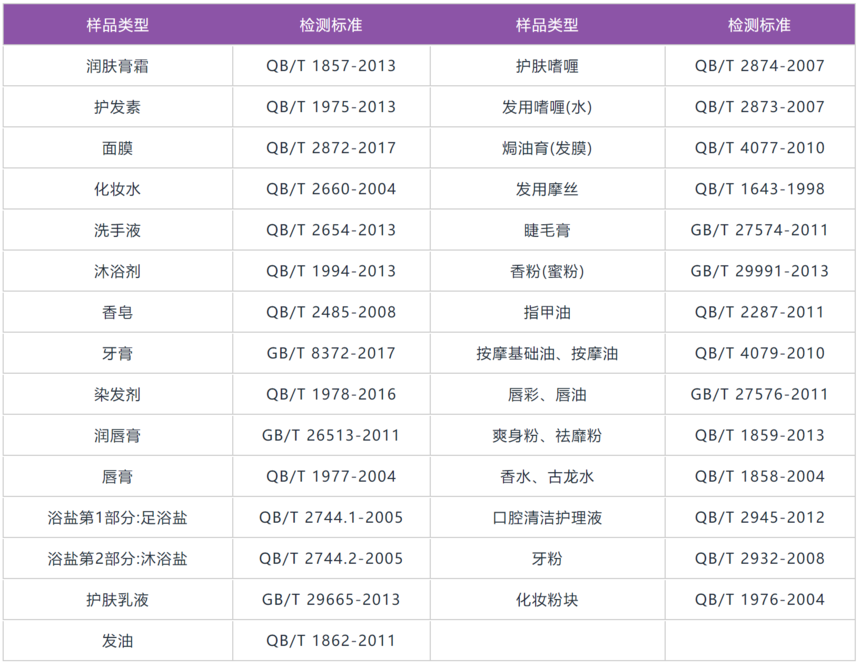Select the 染发剂 cell
This screenshot has width=860, height=668.
tap(117, 394)
